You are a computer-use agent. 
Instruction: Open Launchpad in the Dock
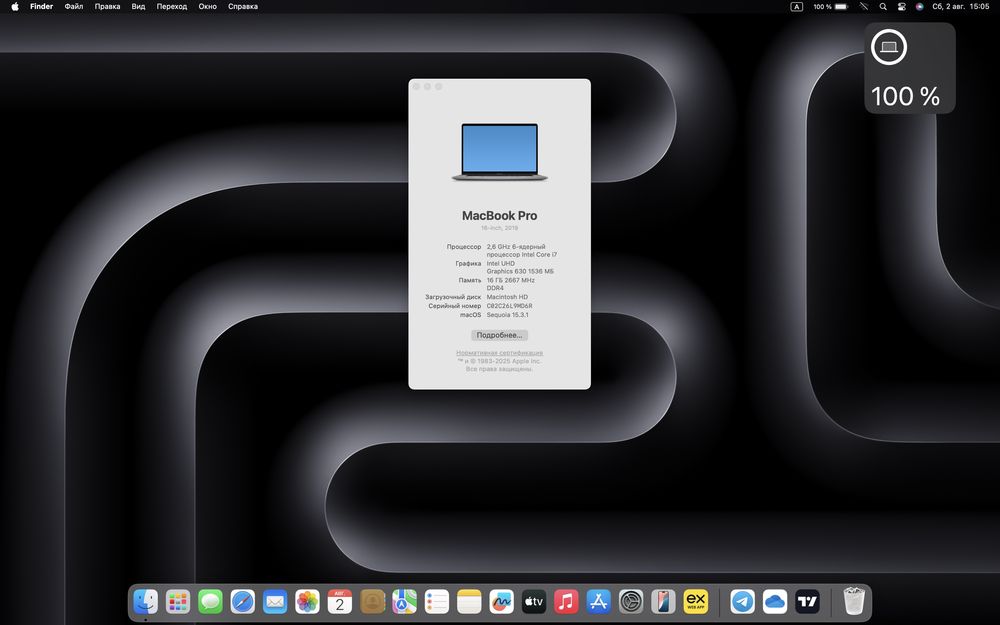(178, 601)
